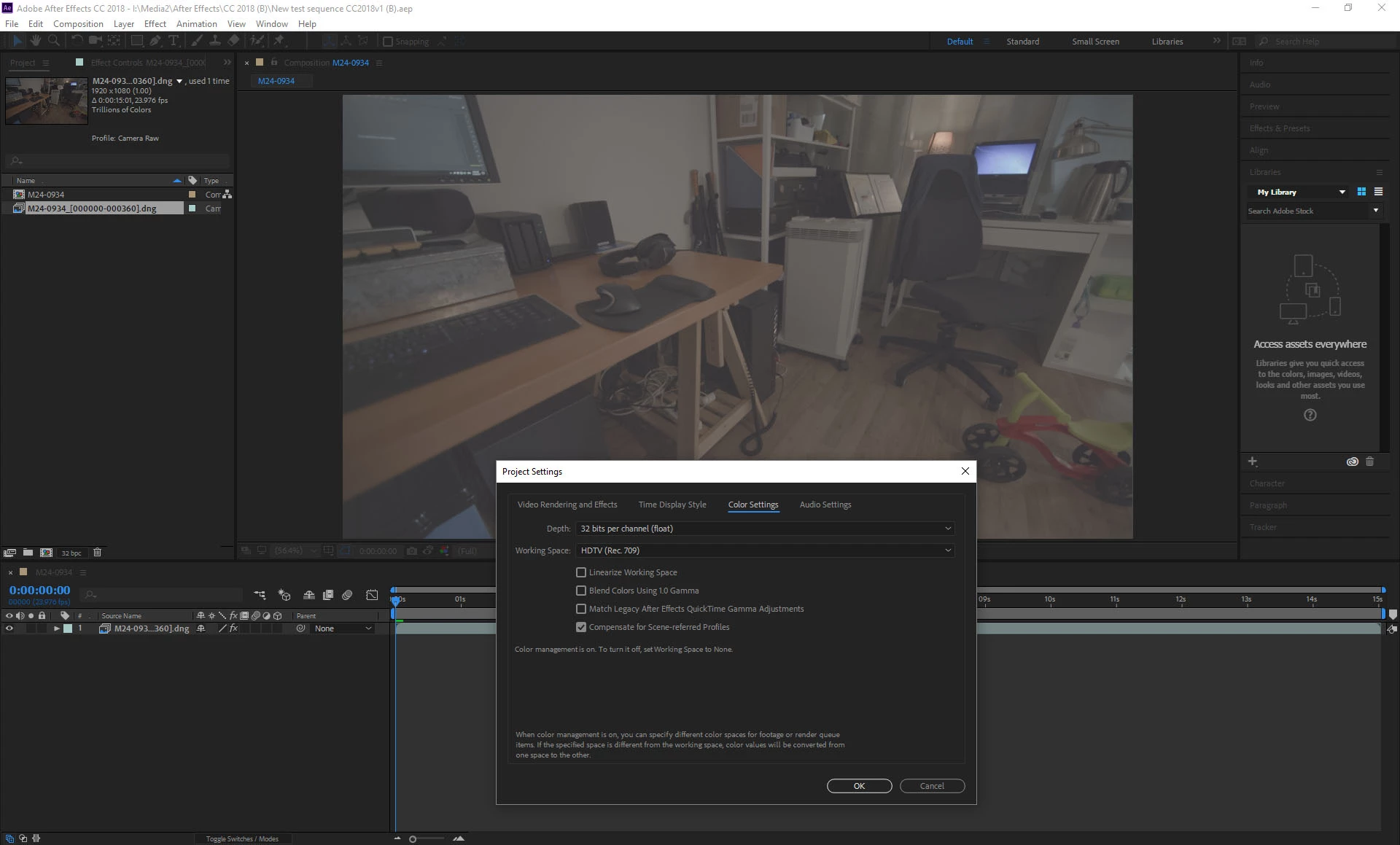Toggle the Shy layers icon in timeline
Viewport: 1400px width, 845px height.
tap(309, 595)
